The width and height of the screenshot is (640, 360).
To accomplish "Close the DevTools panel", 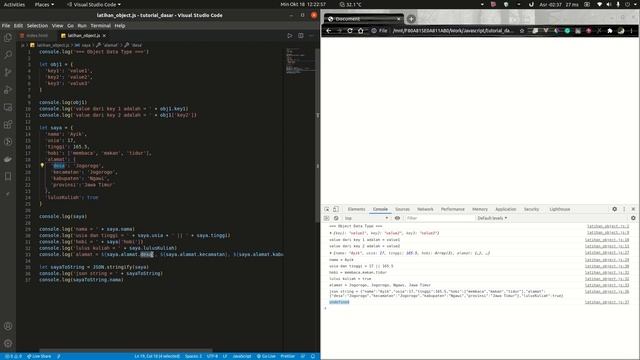I will [633, 209].
